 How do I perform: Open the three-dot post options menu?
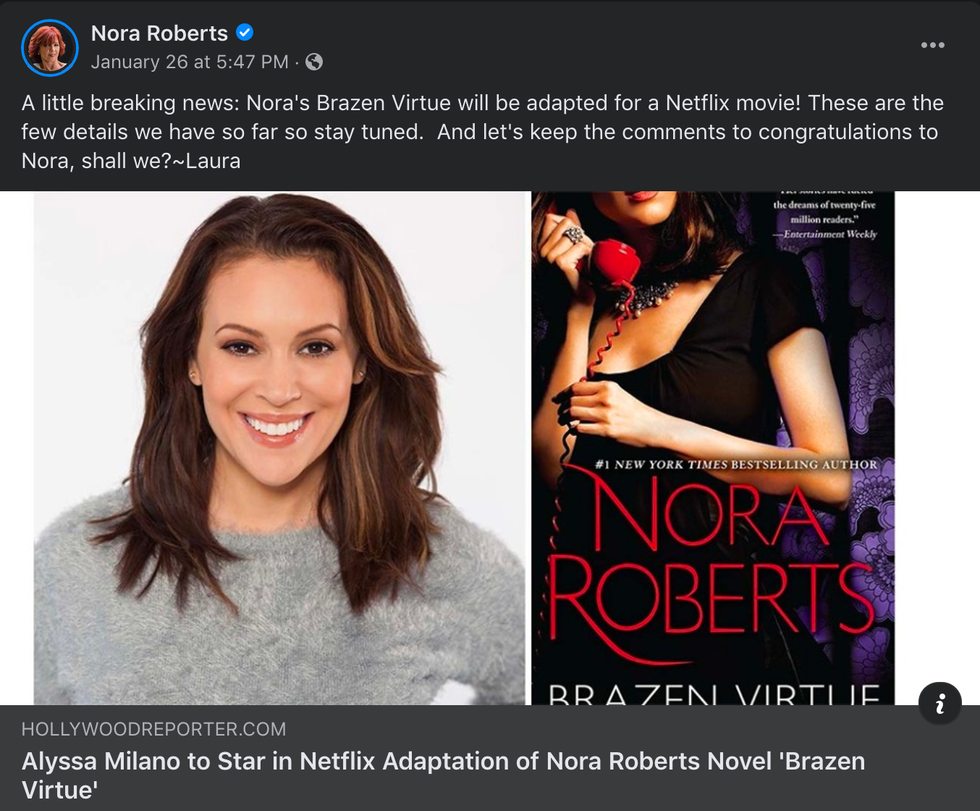[x=932, y=45]
